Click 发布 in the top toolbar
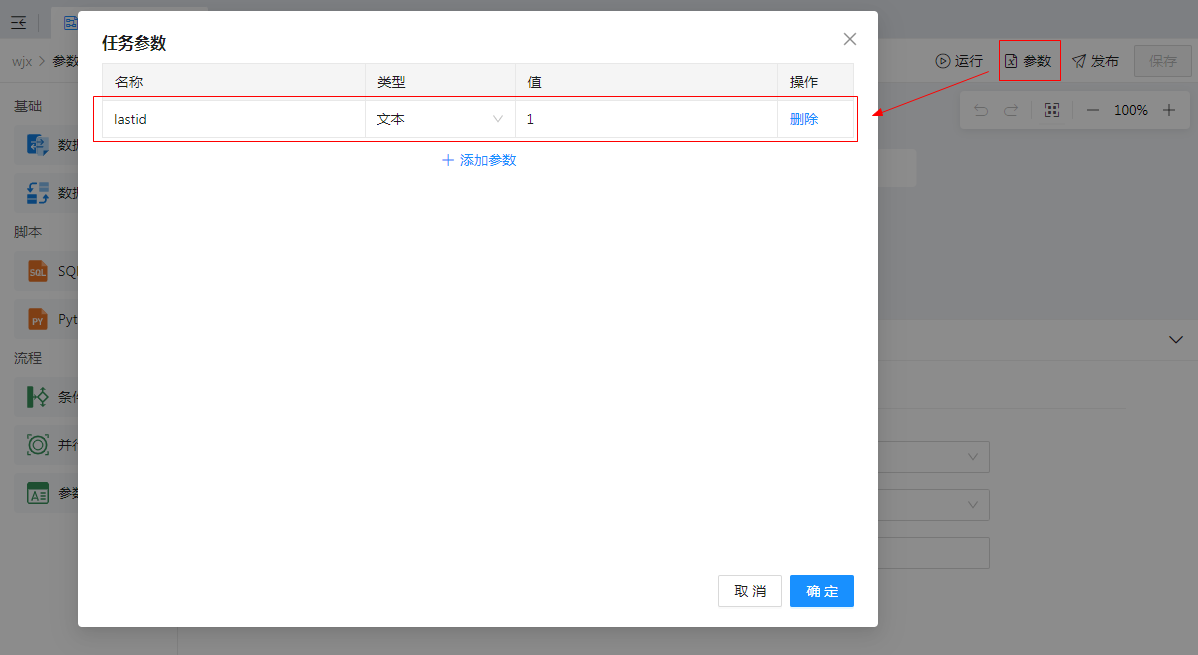This screenshot has width=1198, height=655. [1095, 61]
